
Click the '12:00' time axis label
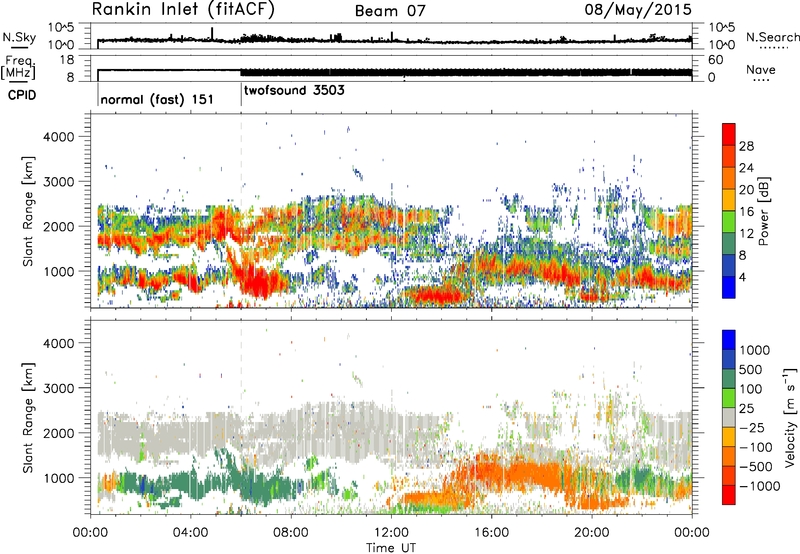point(391,533)
